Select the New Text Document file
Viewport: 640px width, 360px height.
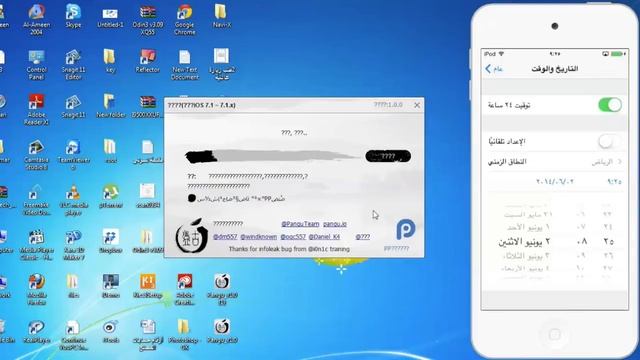pos(184,64)
